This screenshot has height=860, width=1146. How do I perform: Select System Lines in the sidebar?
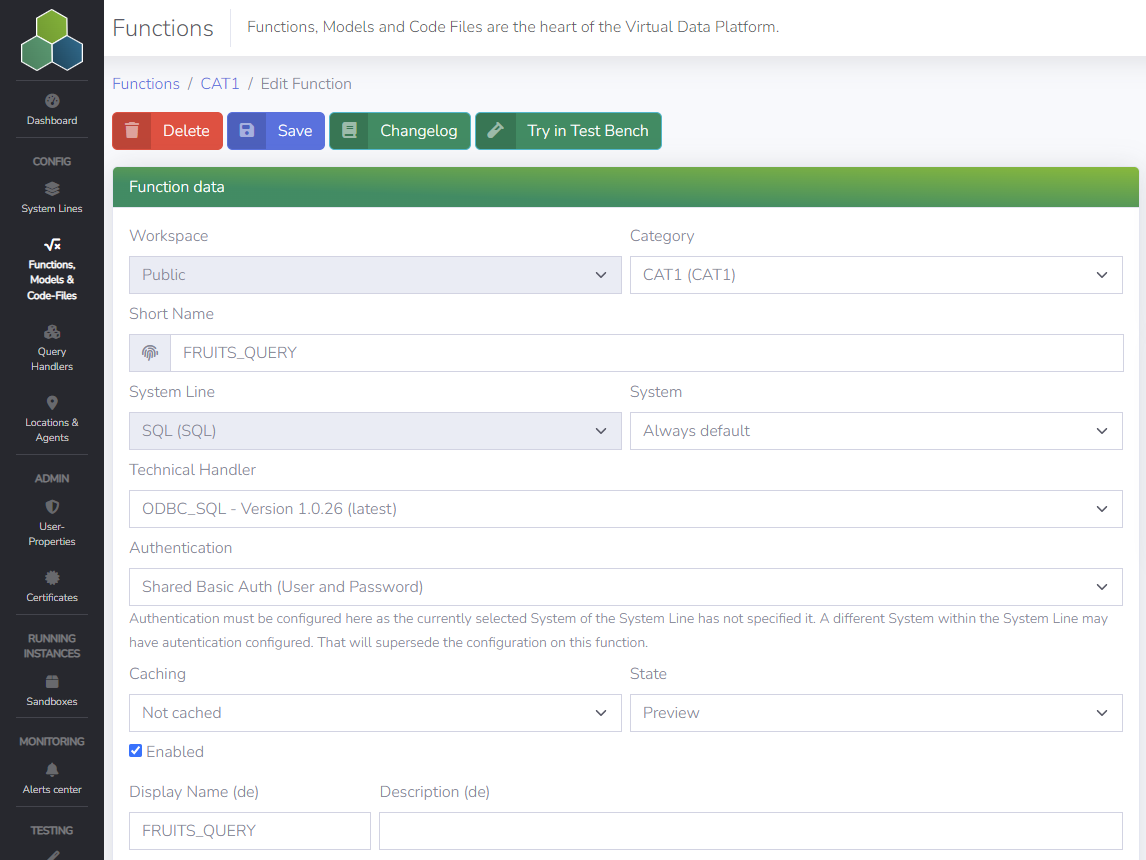pos(51,197)
